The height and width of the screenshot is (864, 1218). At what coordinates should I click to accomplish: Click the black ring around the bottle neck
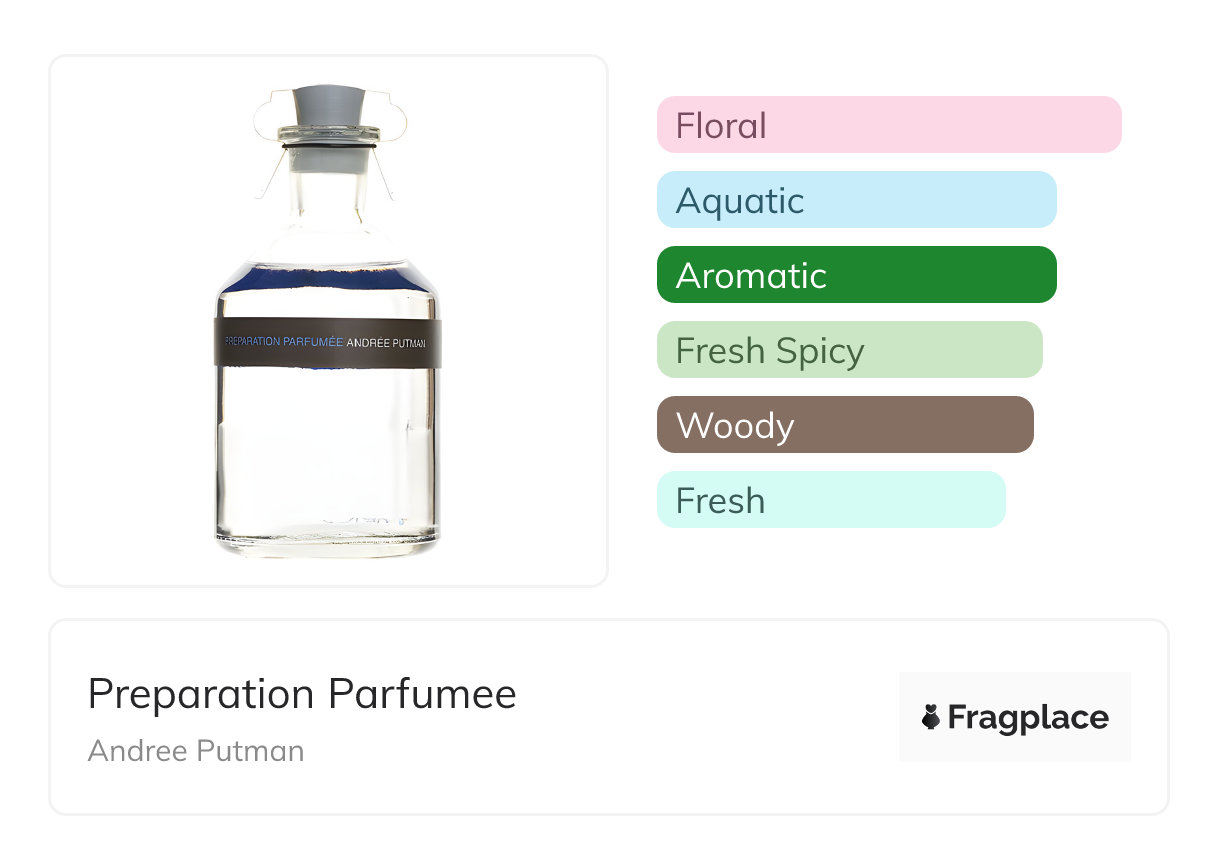pyautogui.click(x=328, y=148)
